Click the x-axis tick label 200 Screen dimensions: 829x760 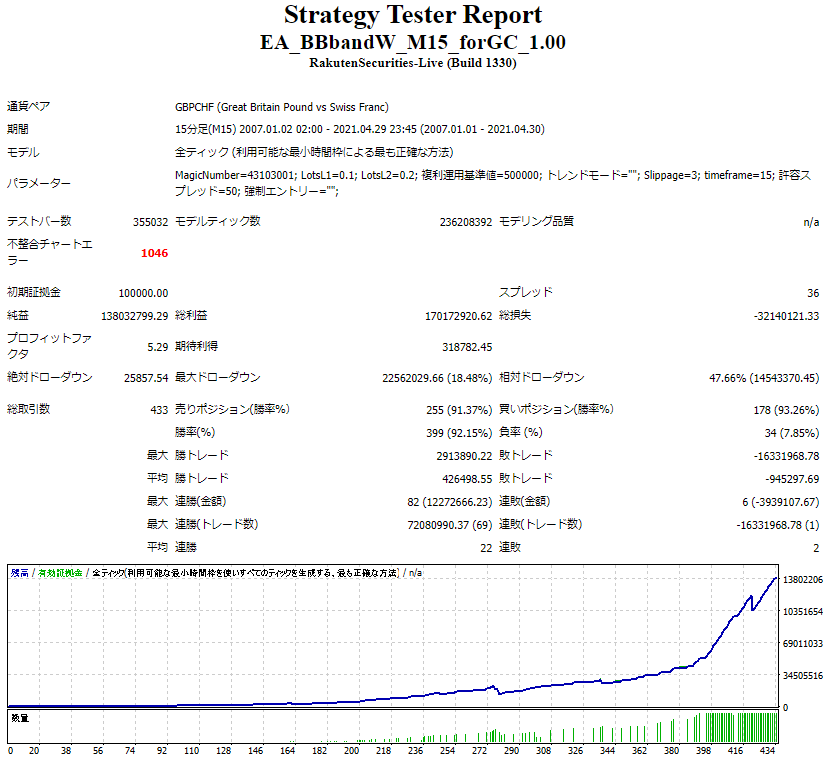[352, 750]
